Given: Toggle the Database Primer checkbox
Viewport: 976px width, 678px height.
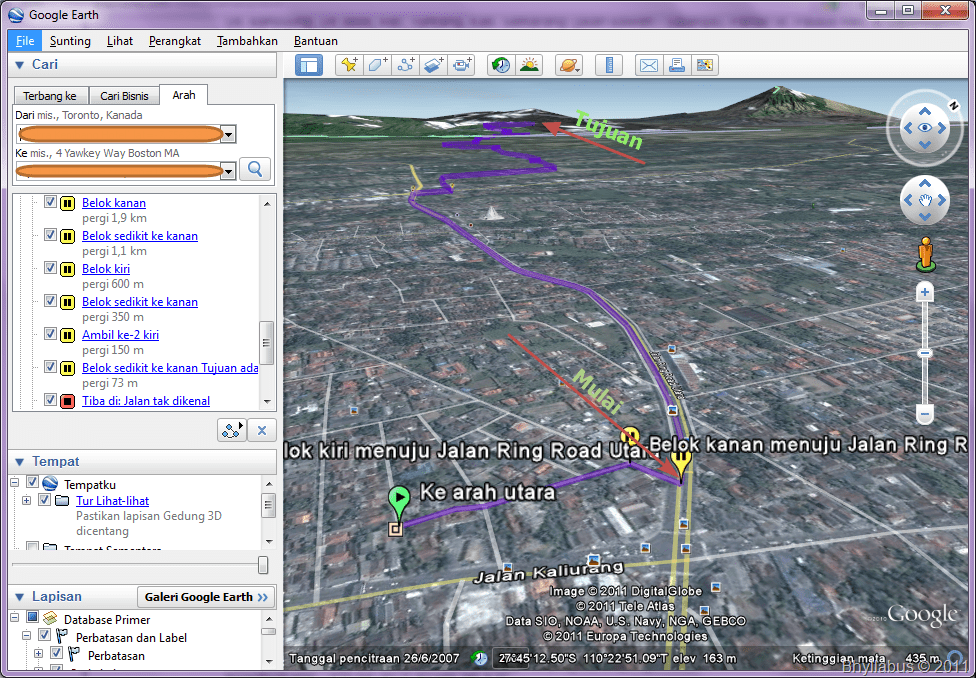Looking at the screenshot, I should coord(32,618).
